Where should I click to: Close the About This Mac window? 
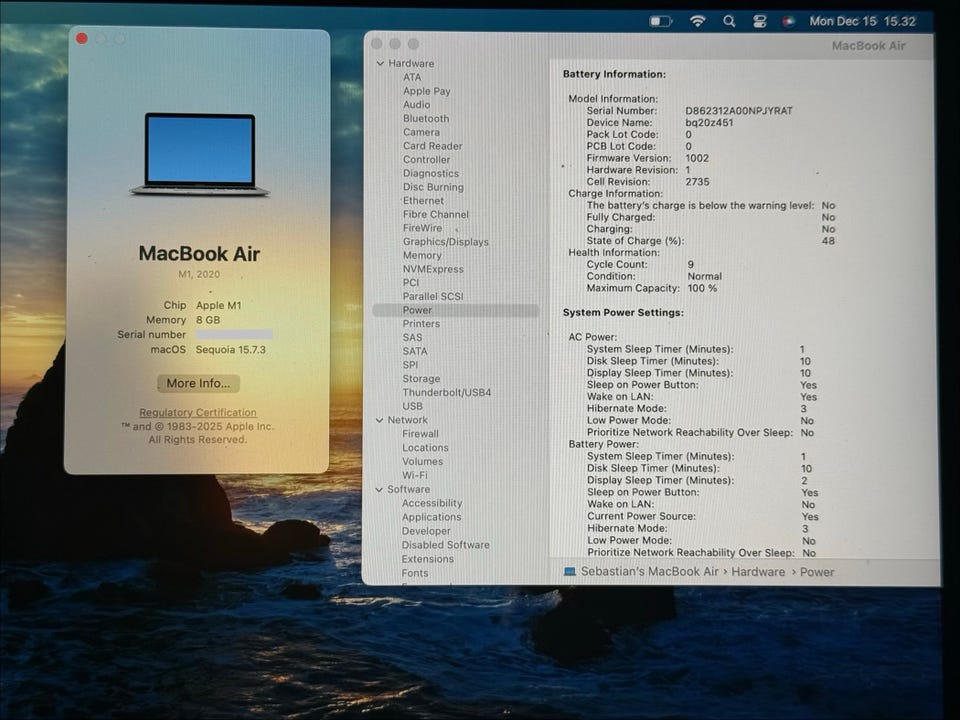(82, 39)
